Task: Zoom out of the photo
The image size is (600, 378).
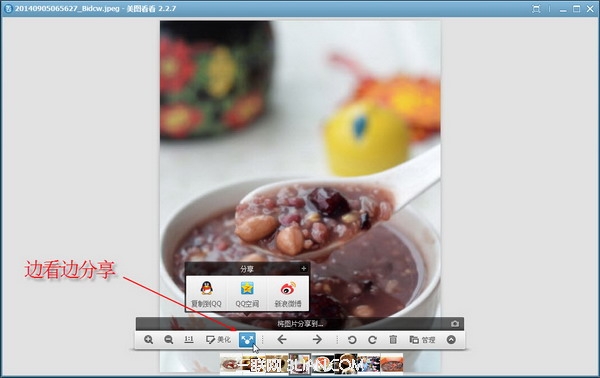Action: 168,339
